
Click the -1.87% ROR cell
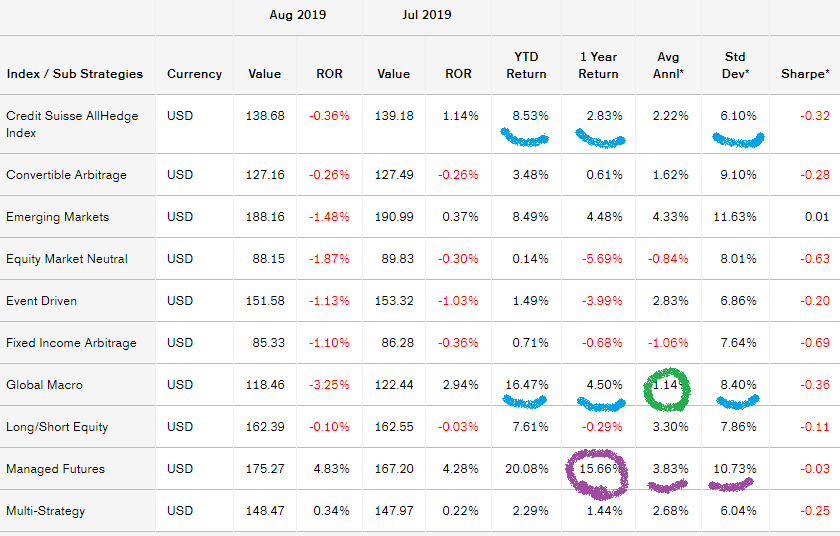(329, 259)
